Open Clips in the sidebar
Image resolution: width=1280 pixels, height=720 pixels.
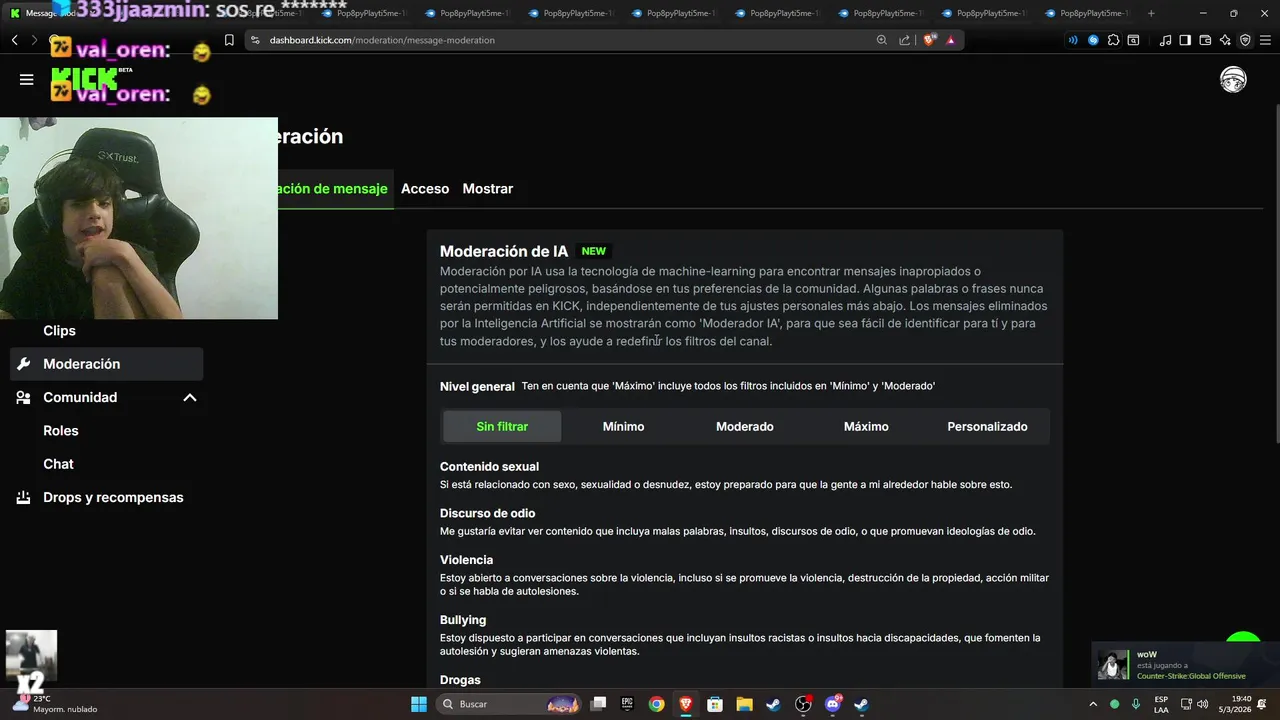point(60,331)
